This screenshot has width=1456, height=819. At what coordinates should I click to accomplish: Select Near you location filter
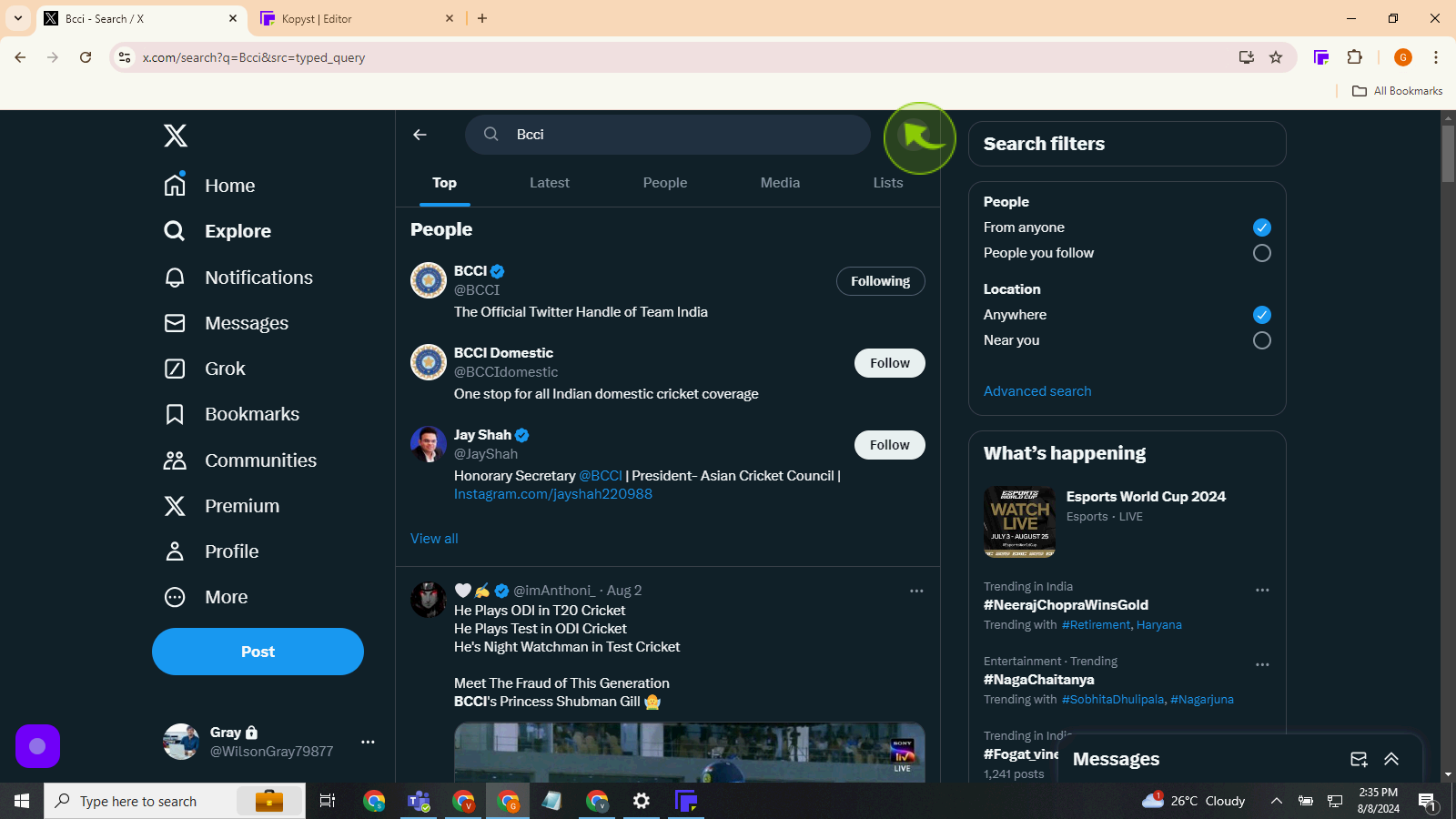(x=1261, y=340)
